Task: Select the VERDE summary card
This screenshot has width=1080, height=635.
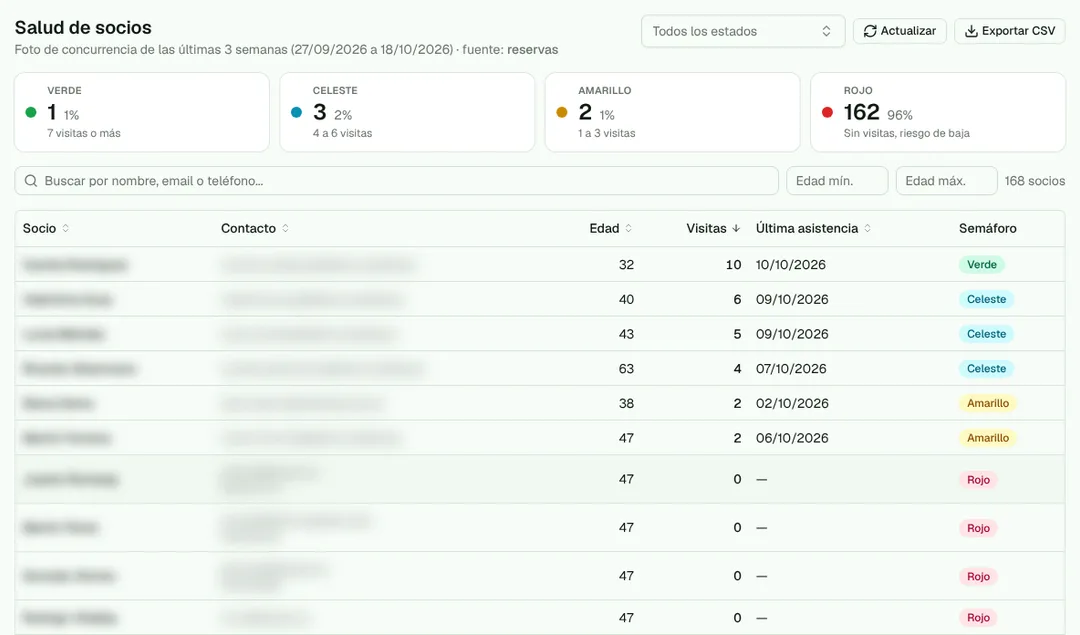Action: click(x=142, y=112)
